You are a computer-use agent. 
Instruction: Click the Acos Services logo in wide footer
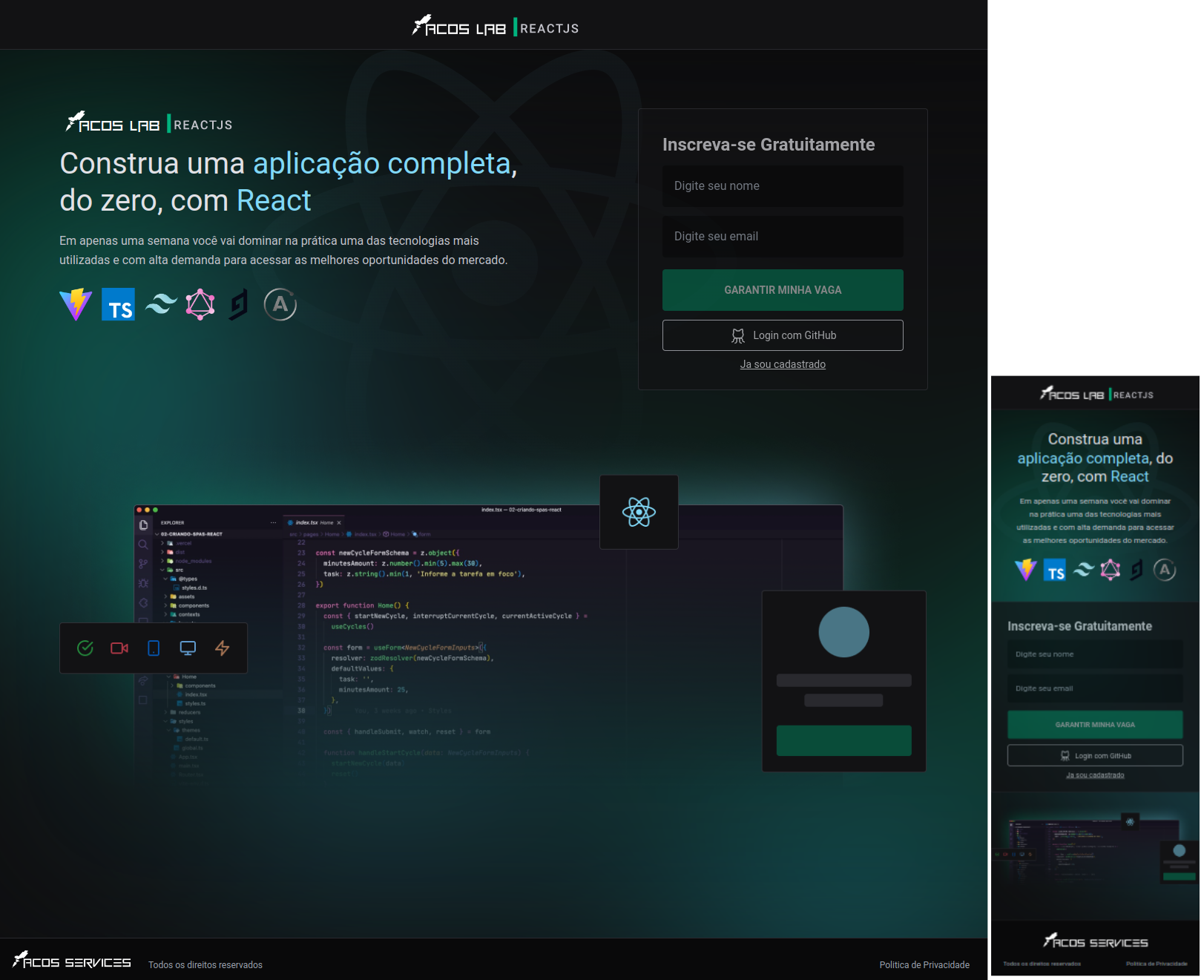[72, 961]
